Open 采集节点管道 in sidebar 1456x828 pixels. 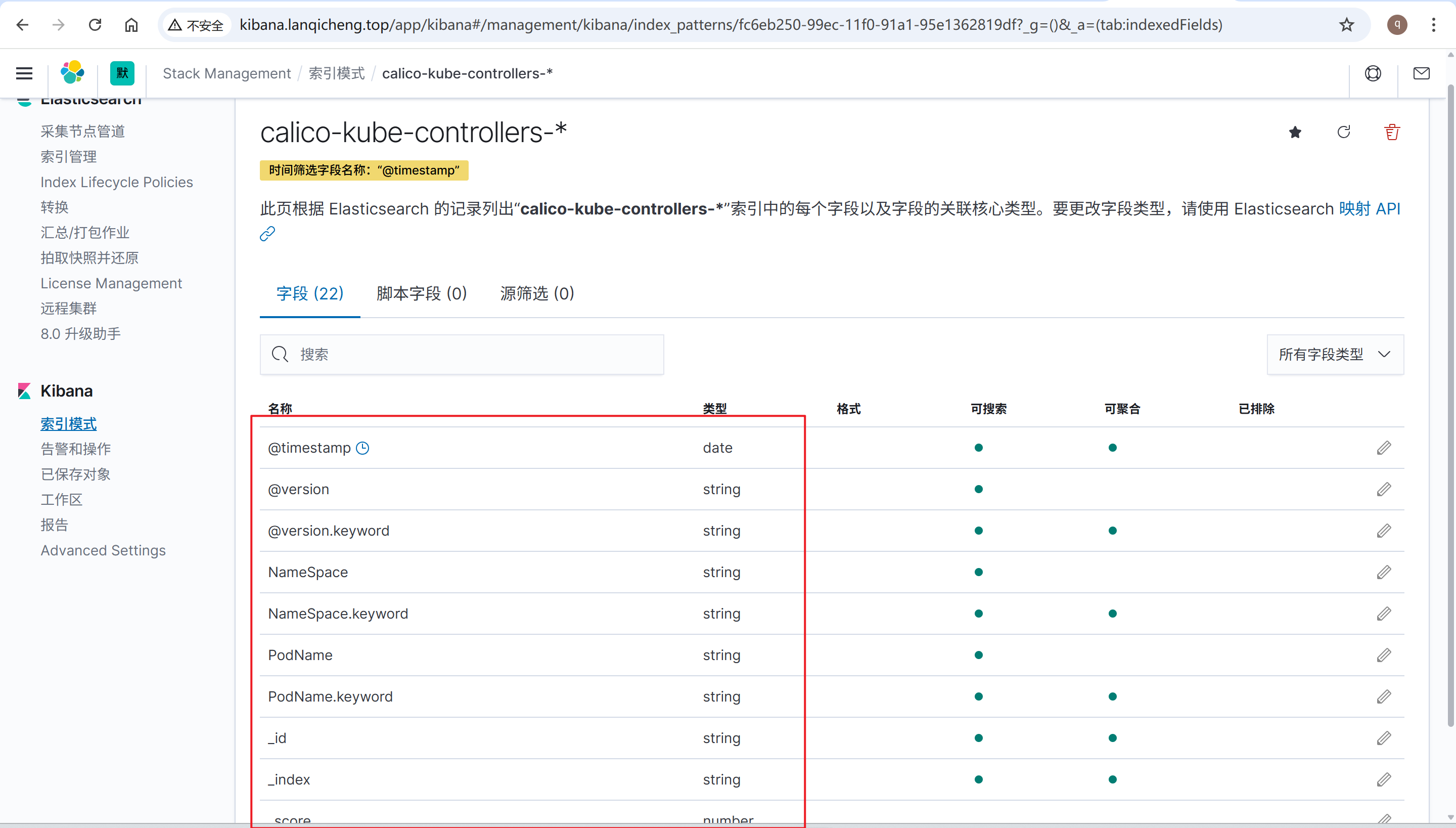pos(82,132)
